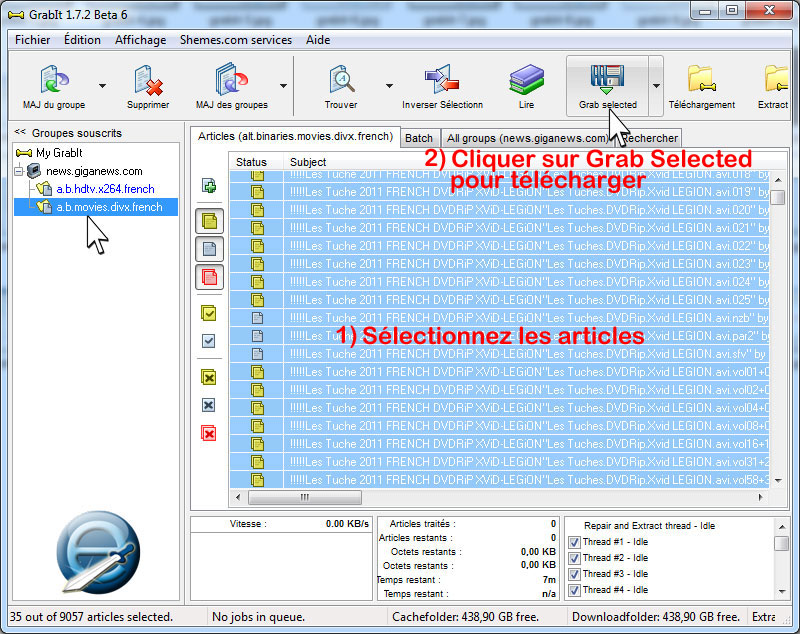The height and width of the screenshot is (634, 800).
Task: Select article row ending avi.par2
Action: tap(499, 336)
